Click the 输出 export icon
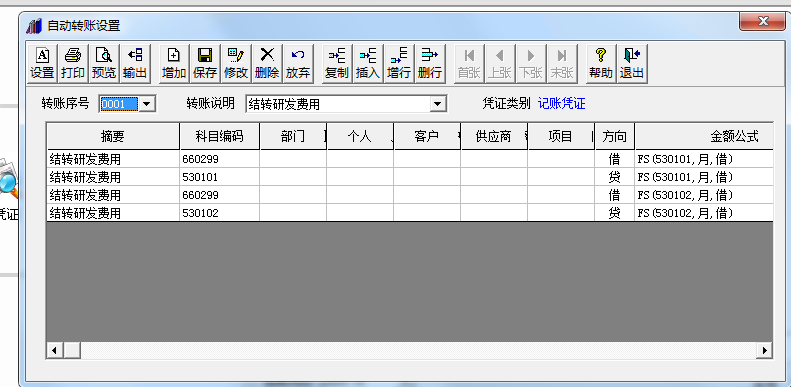This screenshot has height=387, width=791. 135,64
